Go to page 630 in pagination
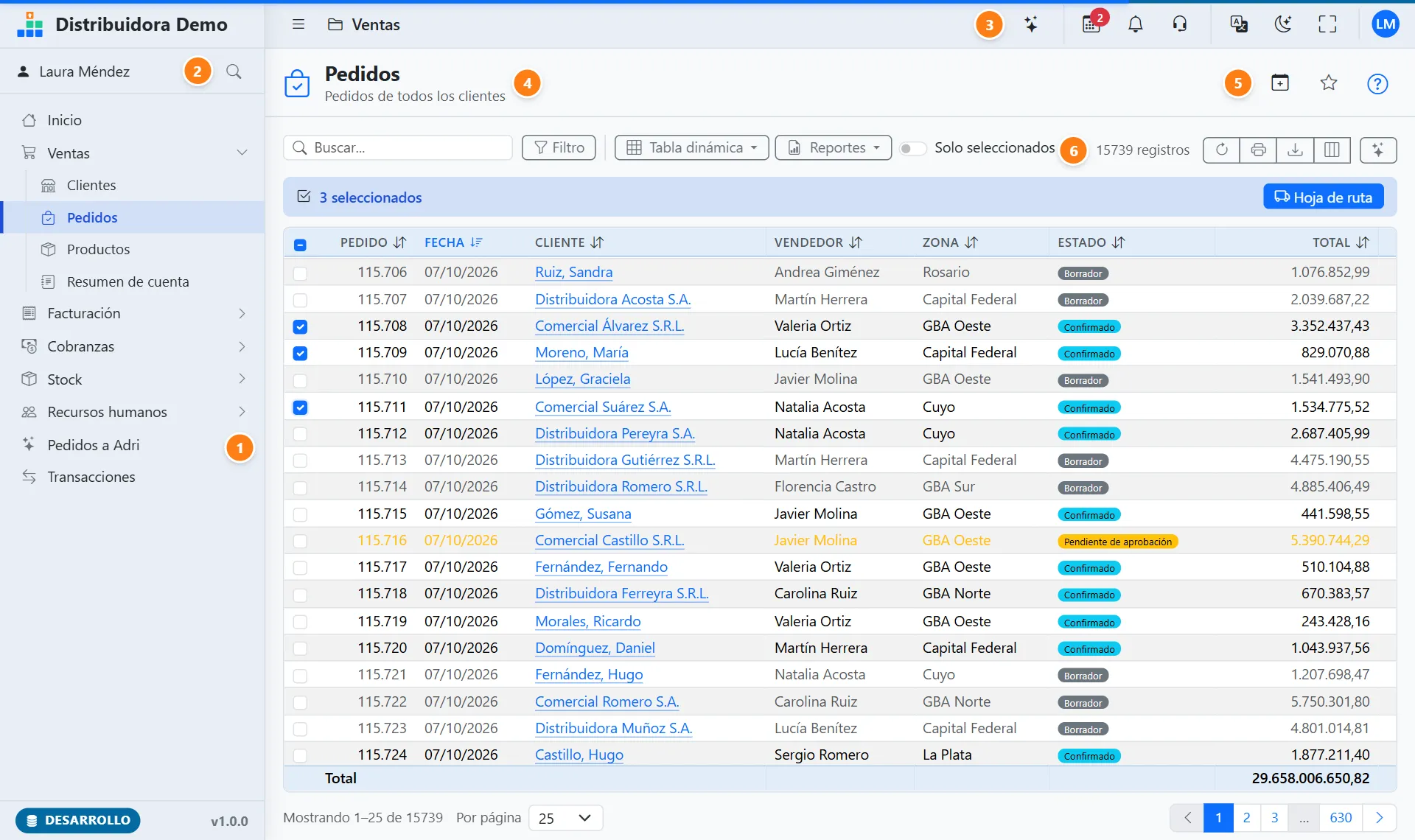The height and width of the screenshot is (840, 1415). tap(1341, 818)
